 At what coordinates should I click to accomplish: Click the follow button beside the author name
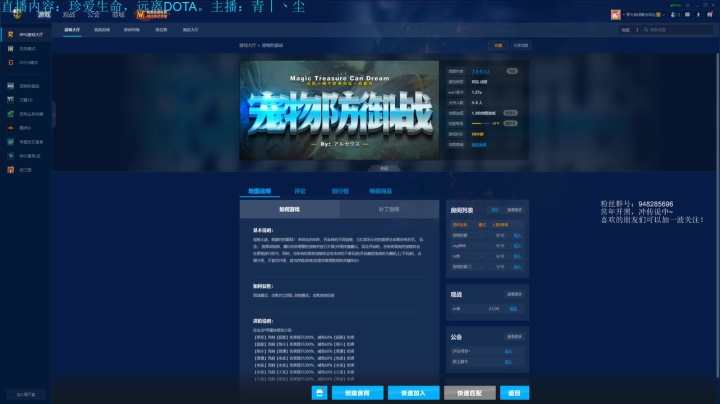512,71
